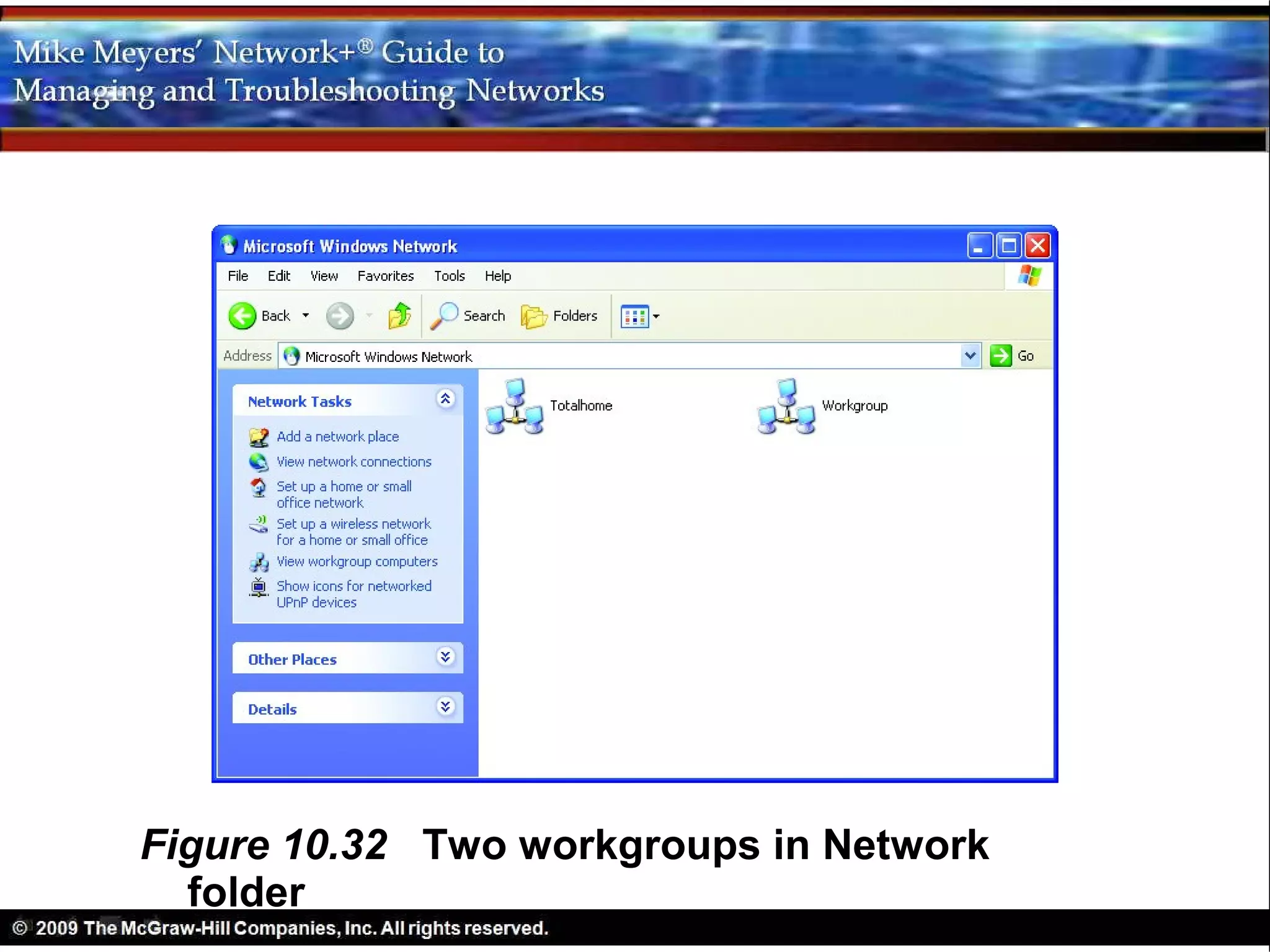This screenshot has width=1270, height=952.
Task: Click Set up a home or small office network
Action: tap(344, 495)
